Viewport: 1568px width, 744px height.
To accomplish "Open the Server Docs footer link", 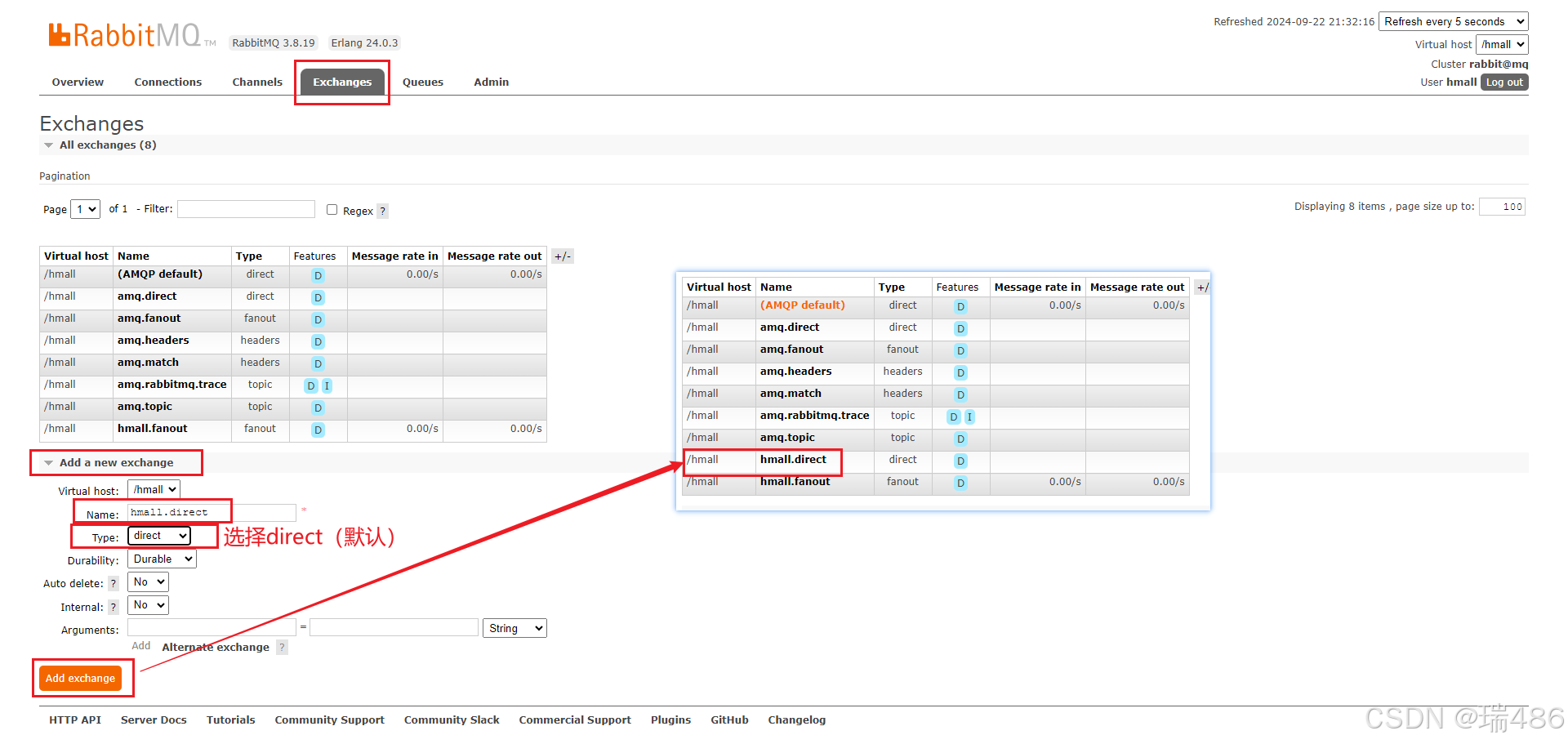I will (x=154, y=720).
